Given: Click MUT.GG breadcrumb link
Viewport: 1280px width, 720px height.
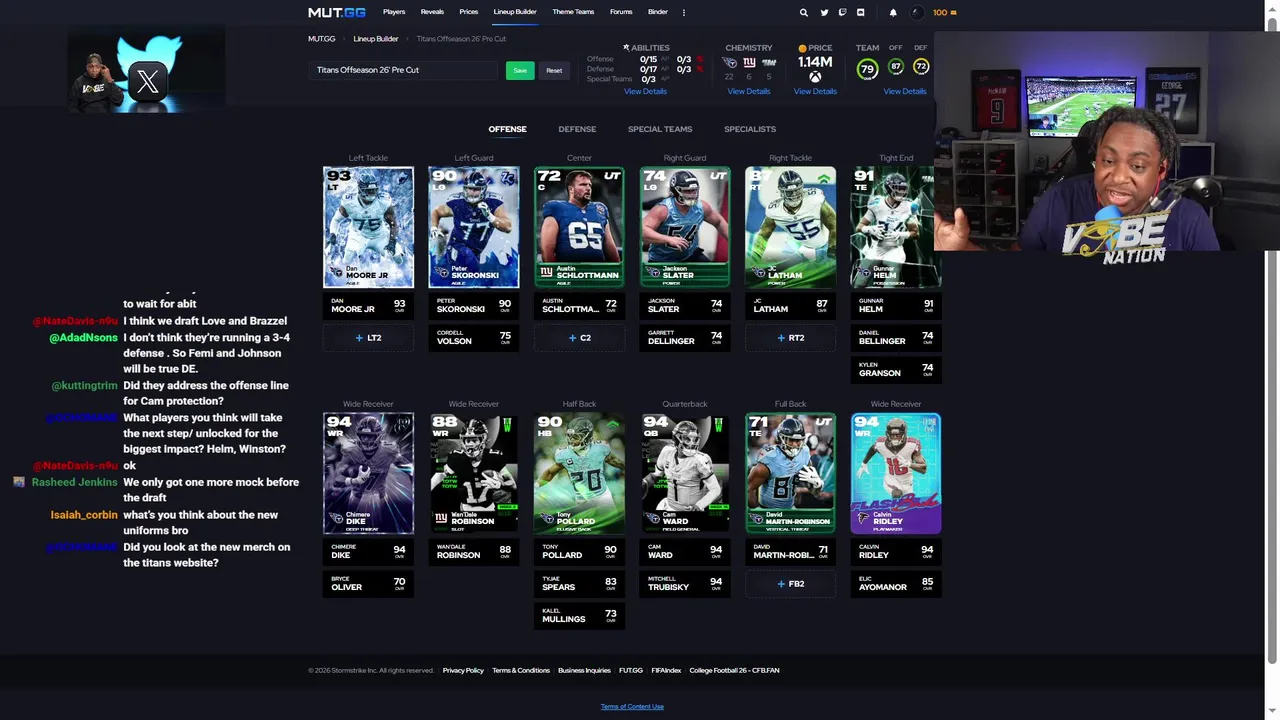Looking at the screenshot, I should click(x=322, y=39).
